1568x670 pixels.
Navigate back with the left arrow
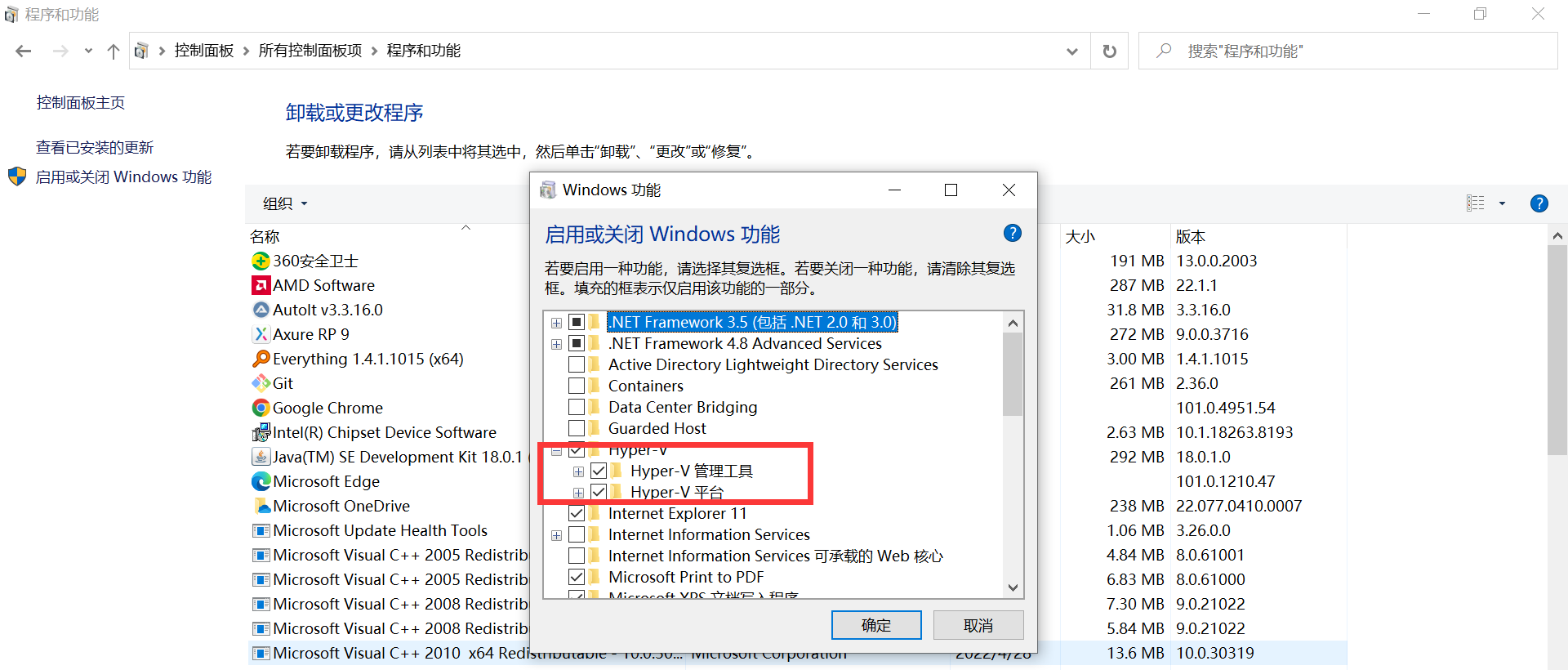tap(24, 51)
